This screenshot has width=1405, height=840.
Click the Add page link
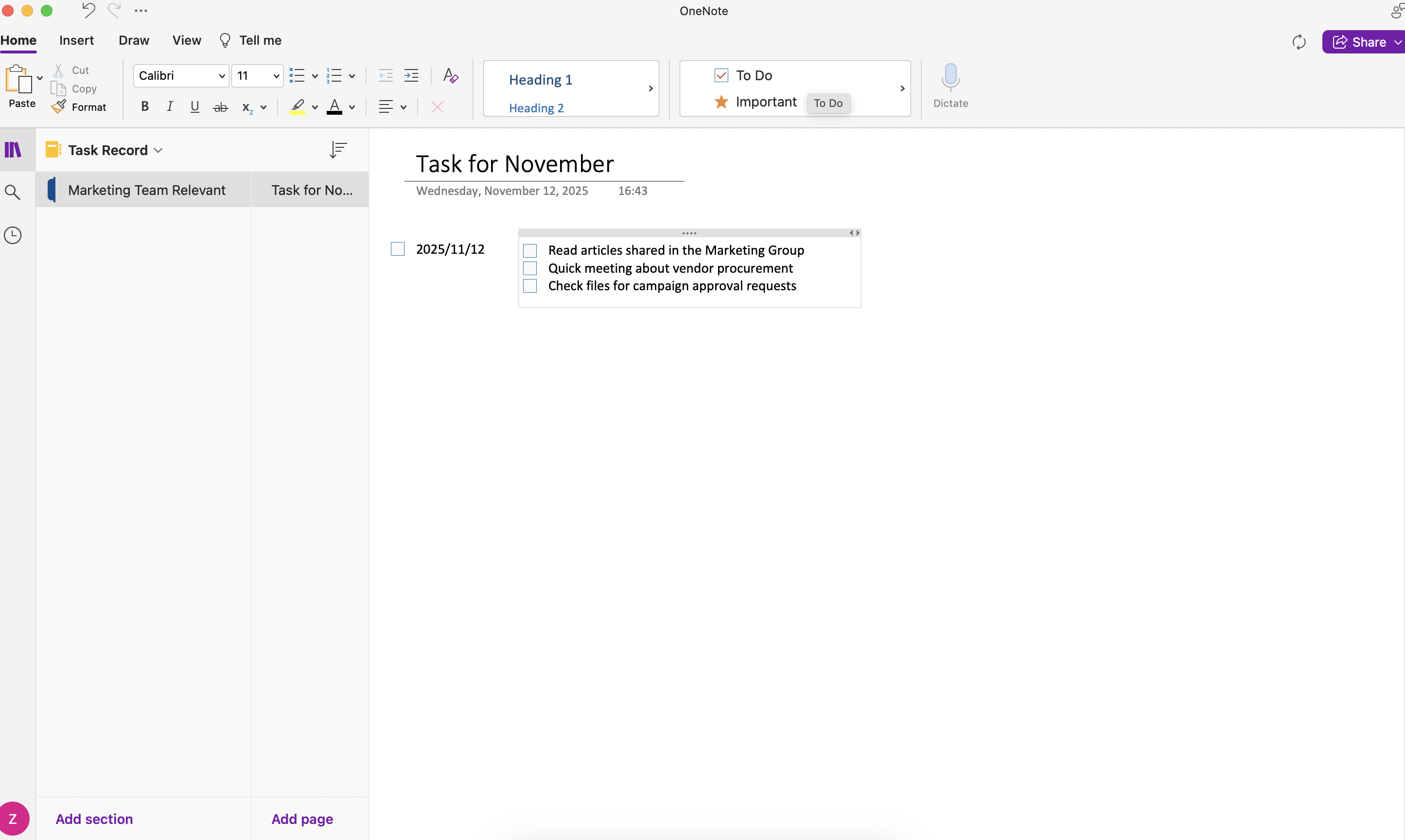[x=302, y=819]
